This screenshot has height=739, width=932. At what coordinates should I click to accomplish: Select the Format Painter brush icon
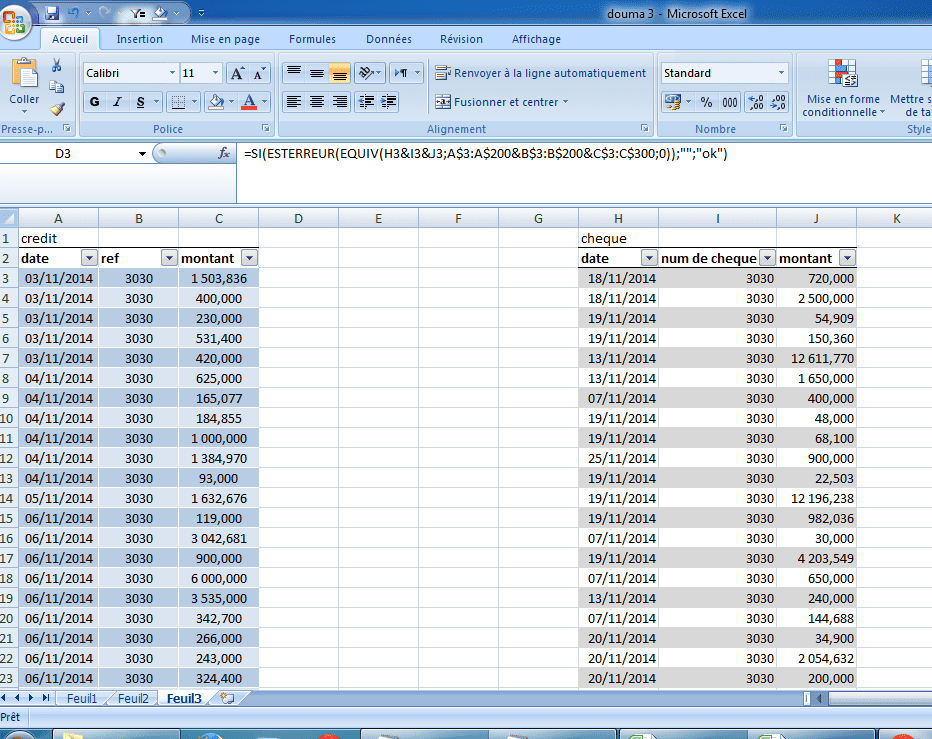pyautogui.click(x=57, y=109)
